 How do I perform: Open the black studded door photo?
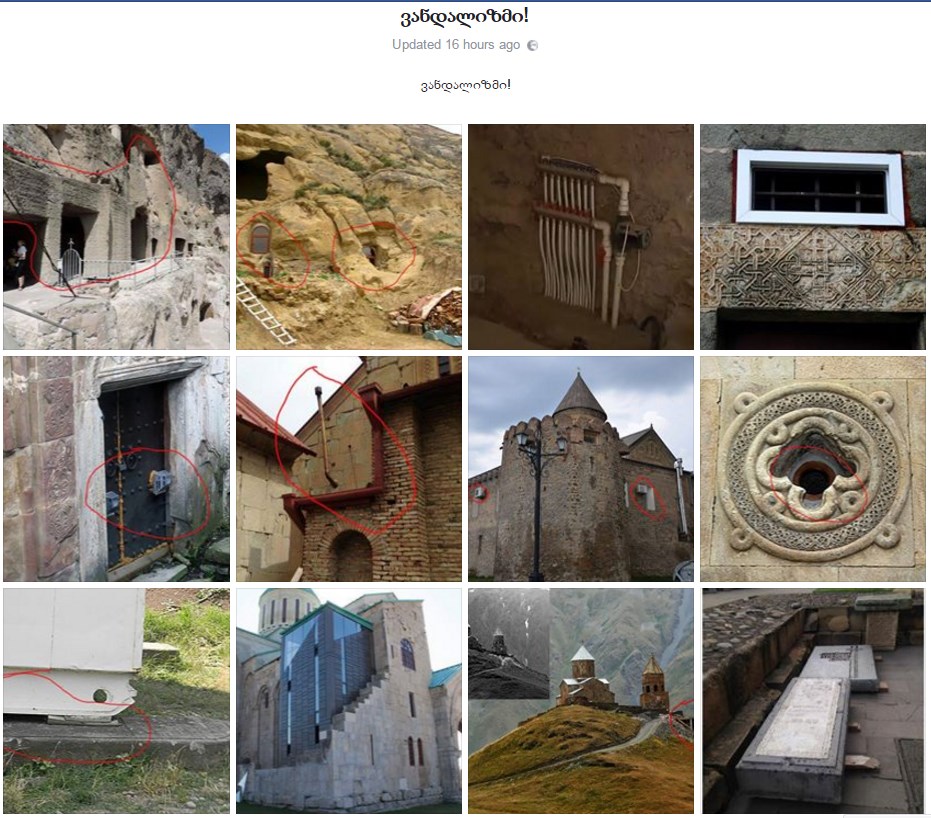pos(116,469)
